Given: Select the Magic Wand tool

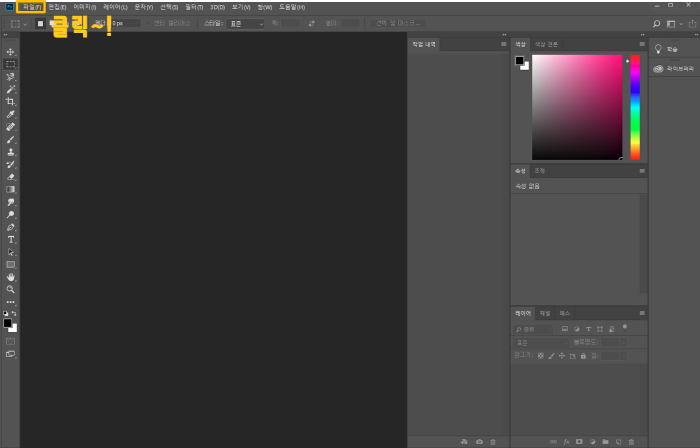Looking at the screenshot, I should [10, 89].
